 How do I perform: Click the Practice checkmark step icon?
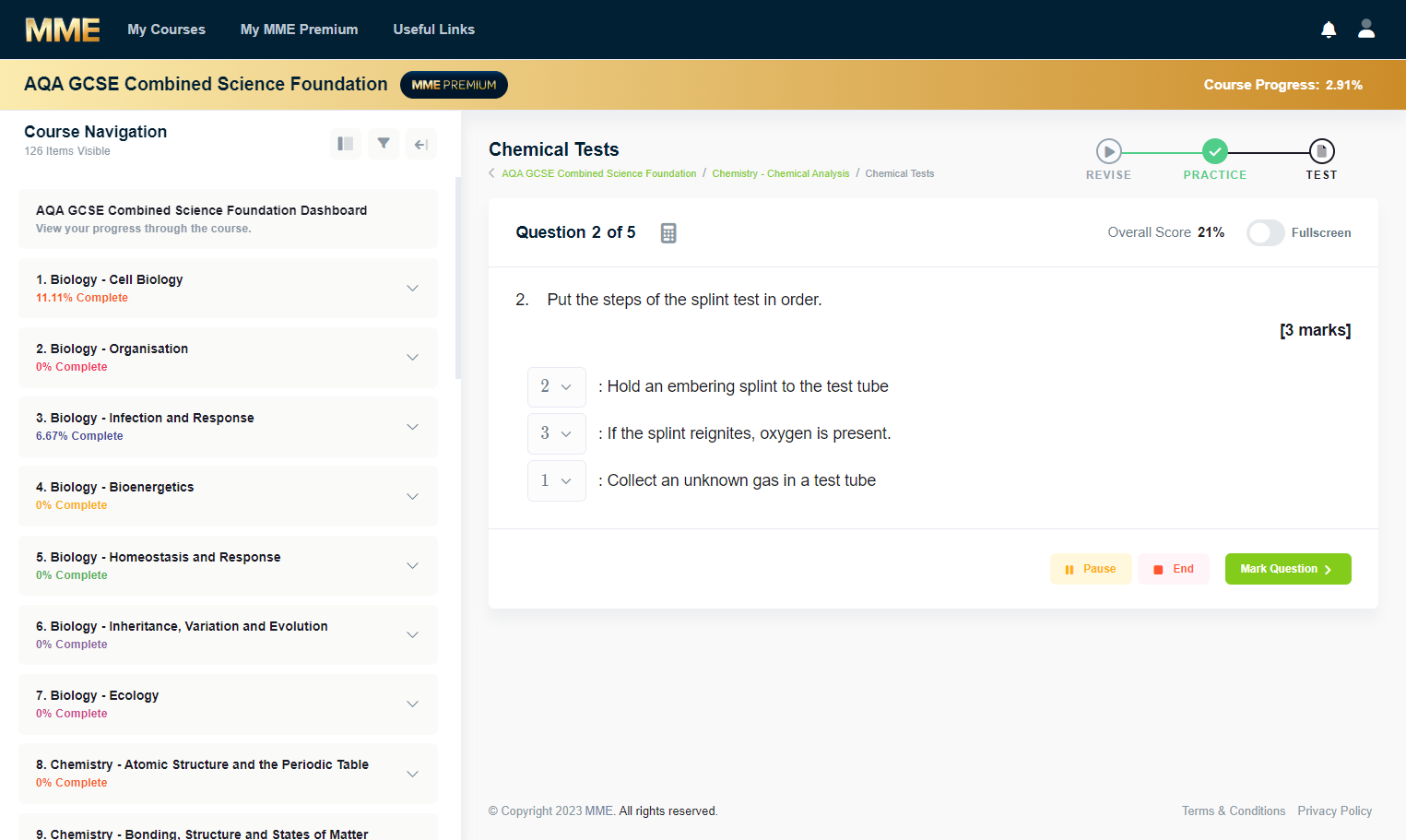coord(1215,151)
